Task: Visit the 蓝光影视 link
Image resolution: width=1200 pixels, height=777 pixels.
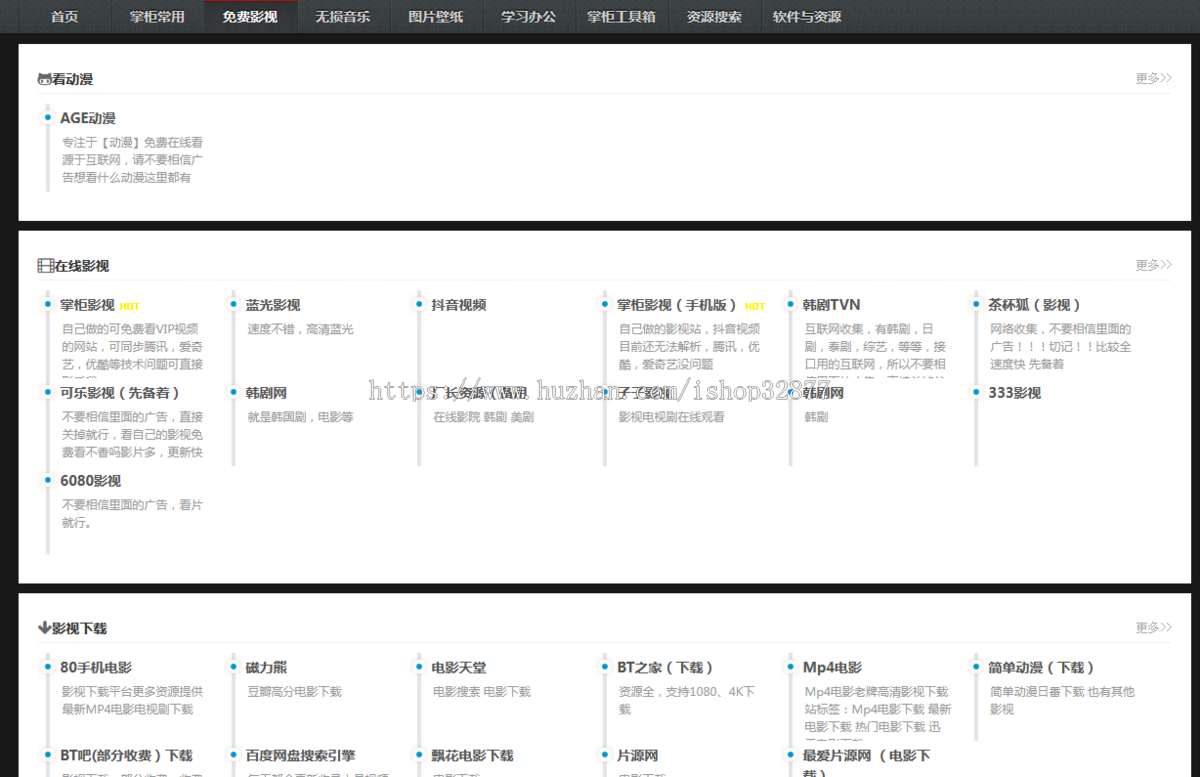Action: point(273,305)
